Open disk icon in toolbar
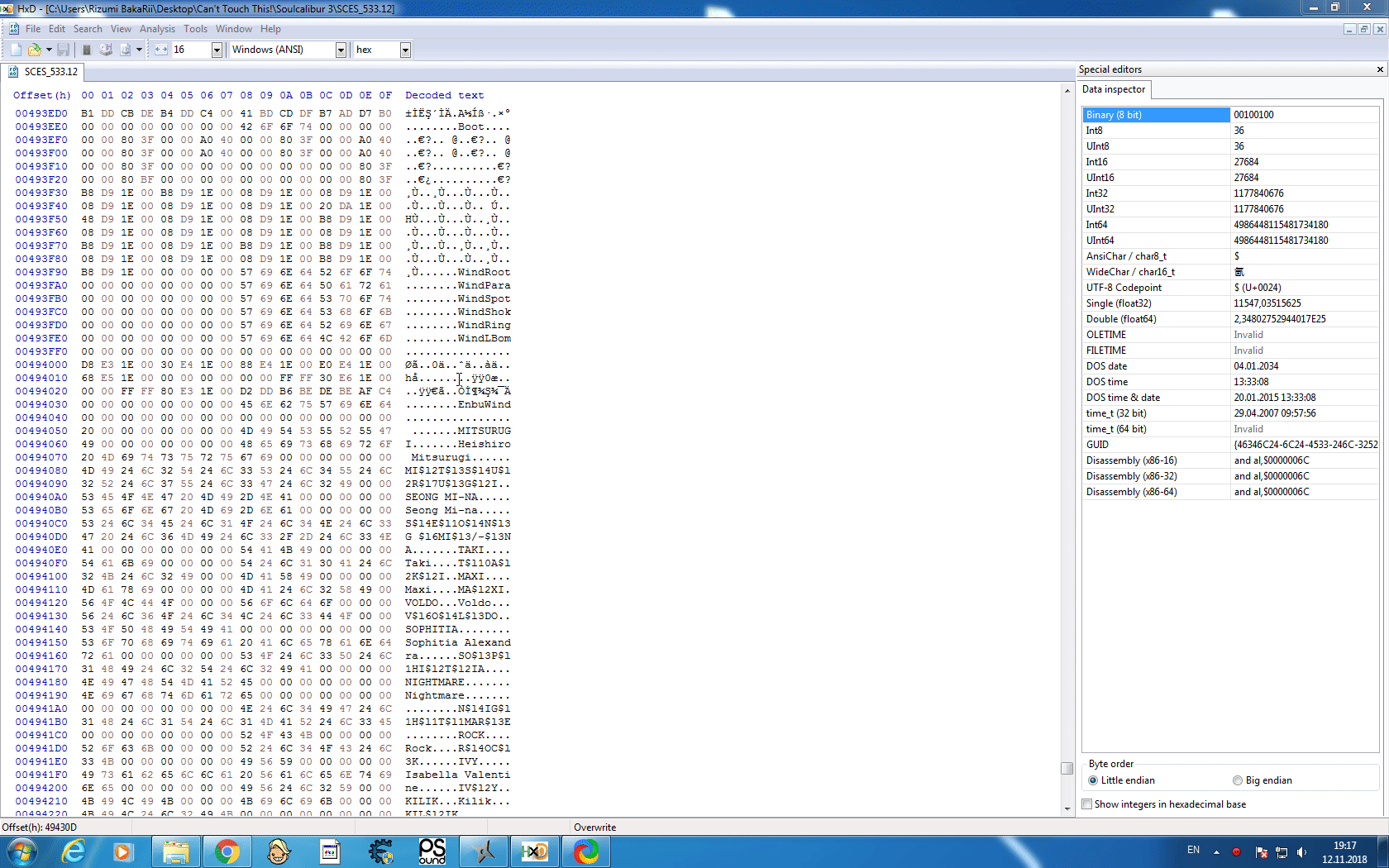The image size is (1389, 868). coord(106,50)
